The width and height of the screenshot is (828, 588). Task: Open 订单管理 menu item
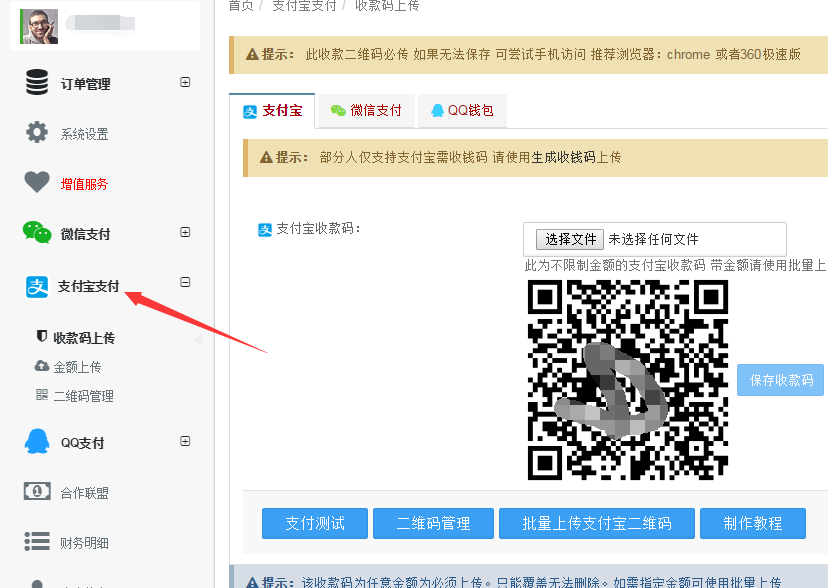[86, 84]
